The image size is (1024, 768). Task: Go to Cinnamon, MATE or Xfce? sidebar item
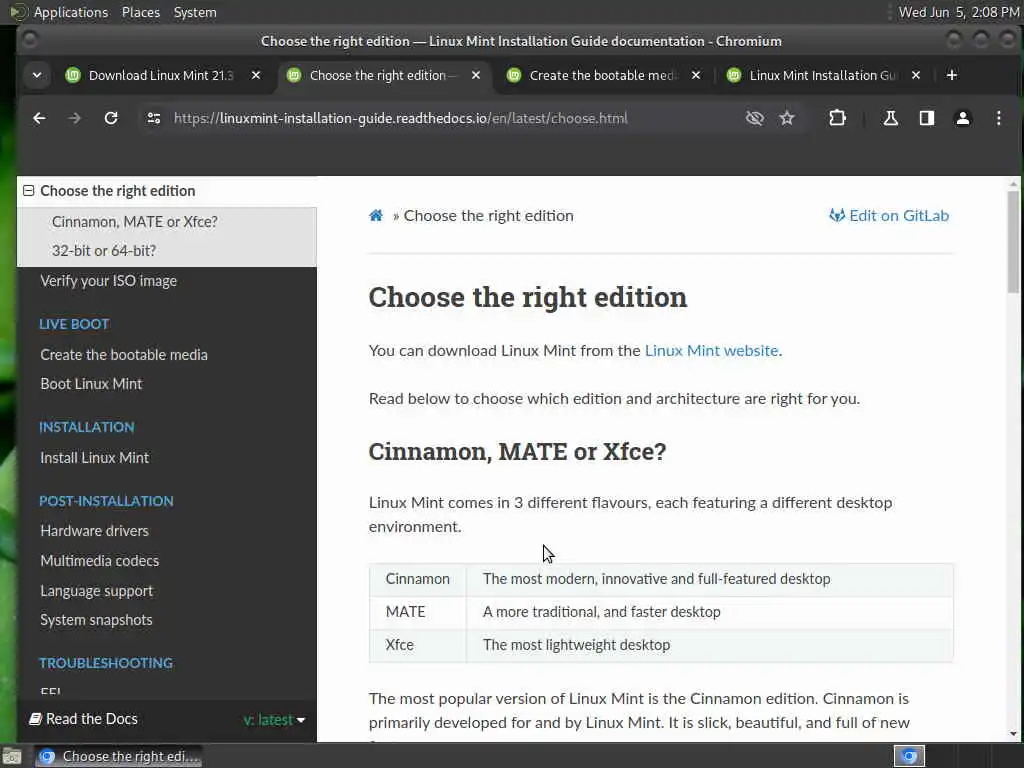click(135, 222)
